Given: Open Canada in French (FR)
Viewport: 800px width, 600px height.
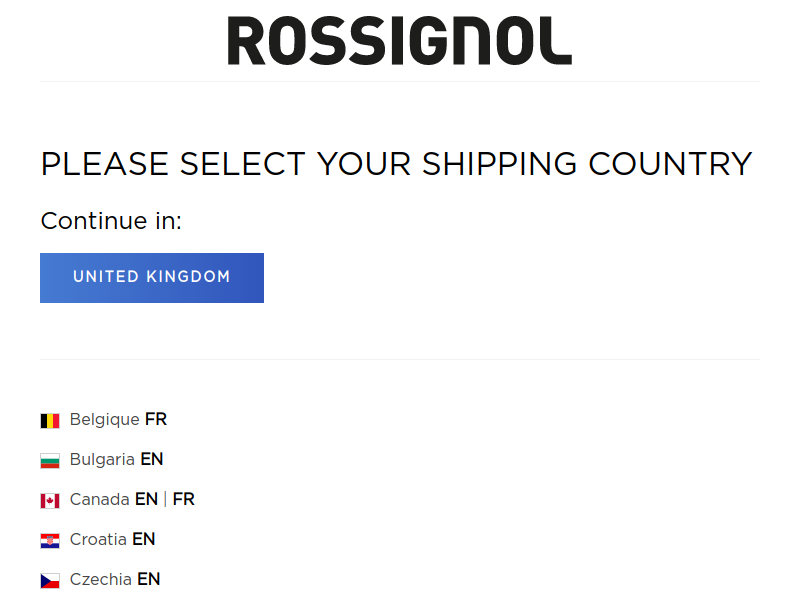Looking at the screenshot, I should pyautogui.click(x=184, y=499).
